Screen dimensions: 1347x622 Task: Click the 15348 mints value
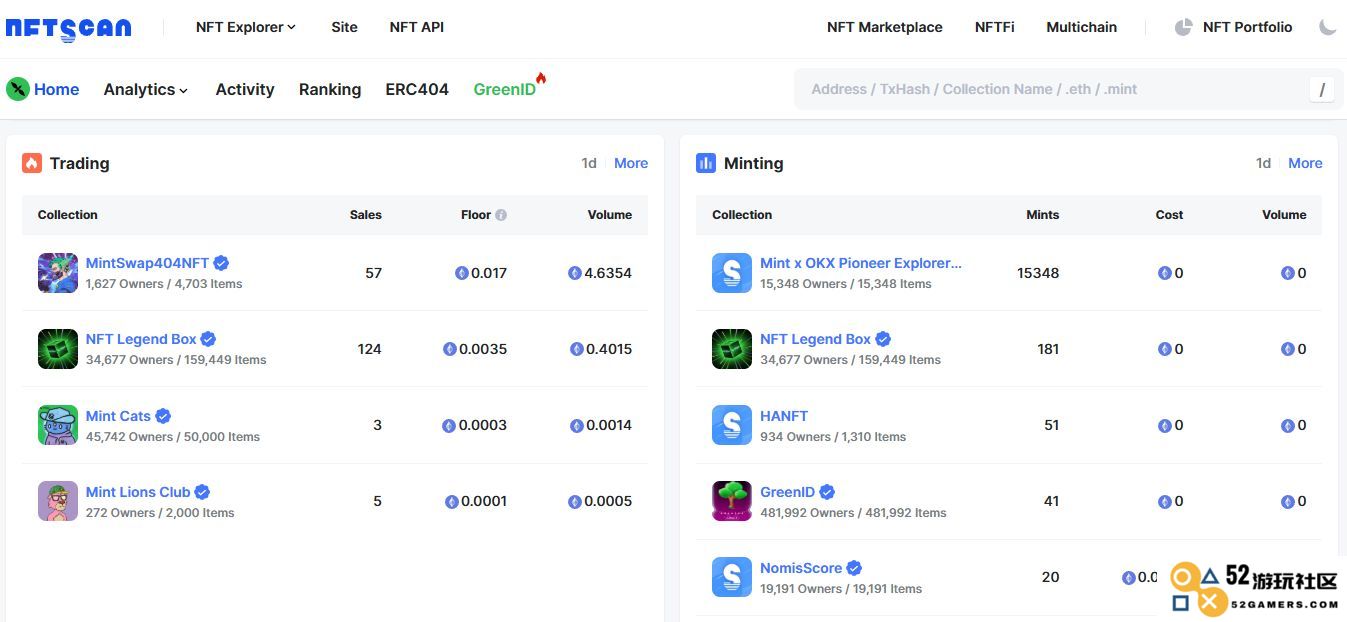(x=1038, y=273)
